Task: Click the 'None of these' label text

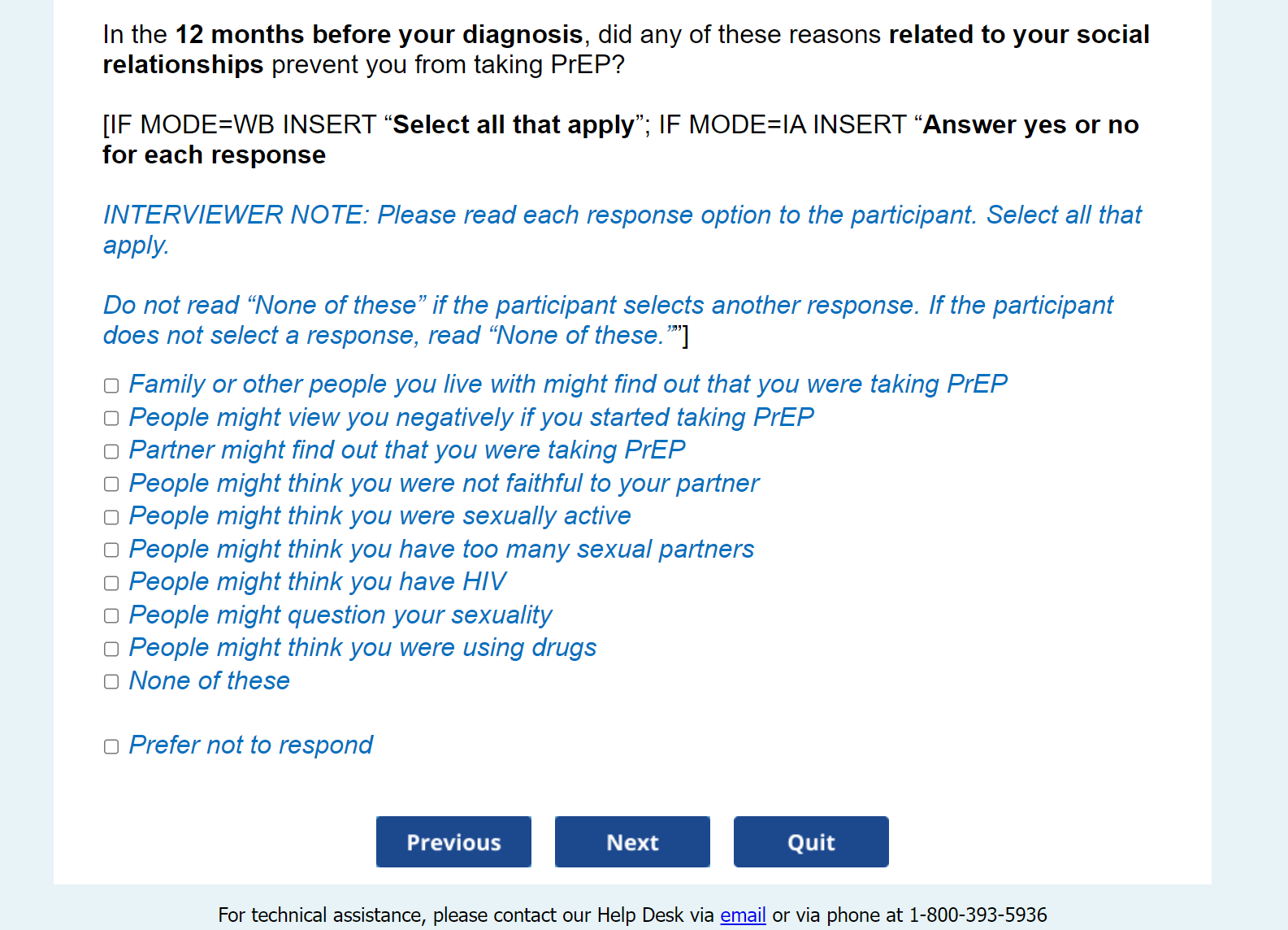Action: pyautogui.click(x=210, y=680)
